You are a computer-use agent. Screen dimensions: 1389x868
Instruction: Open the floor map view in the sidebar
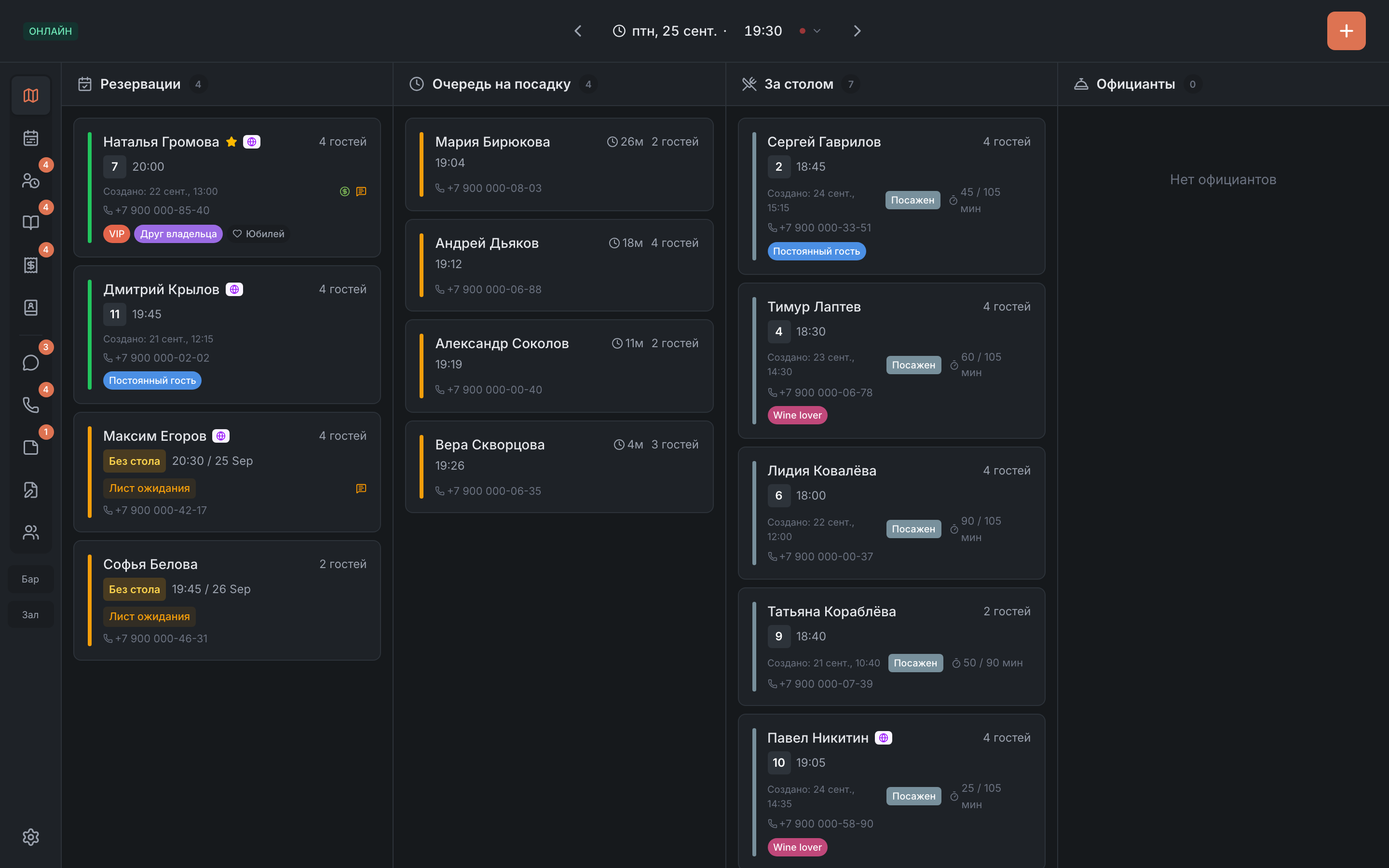click(x=30, y=95)
